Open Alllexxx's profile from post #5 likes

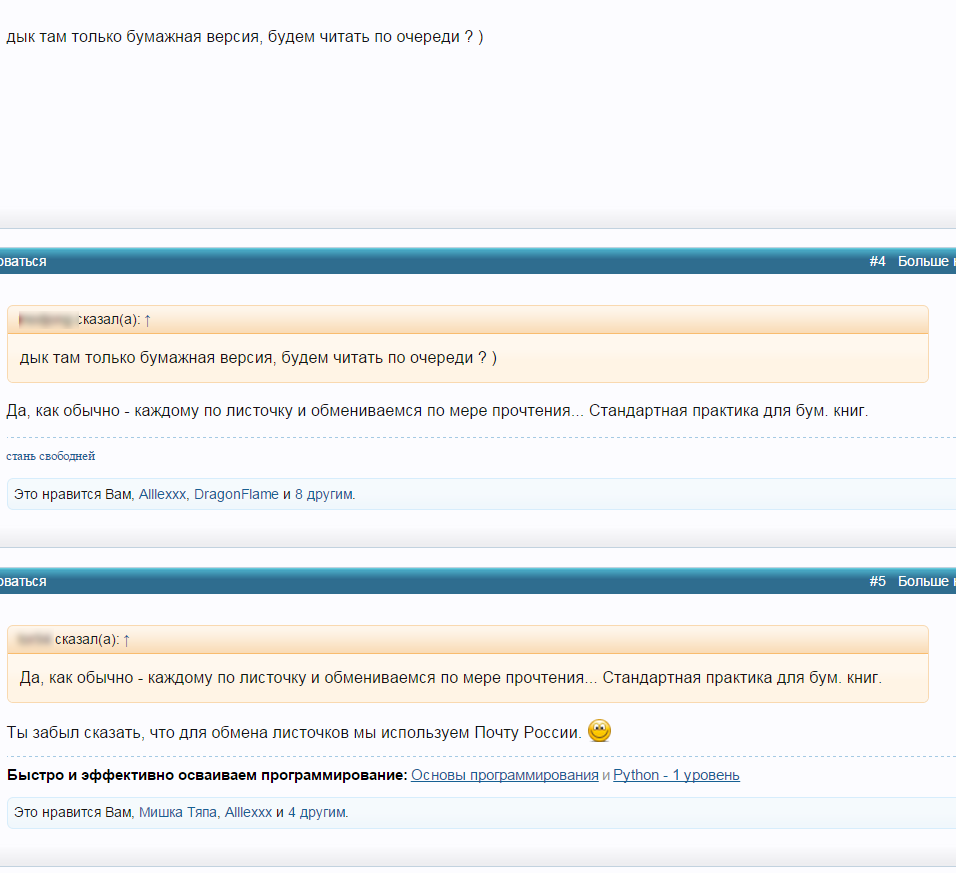click(248, 813)
